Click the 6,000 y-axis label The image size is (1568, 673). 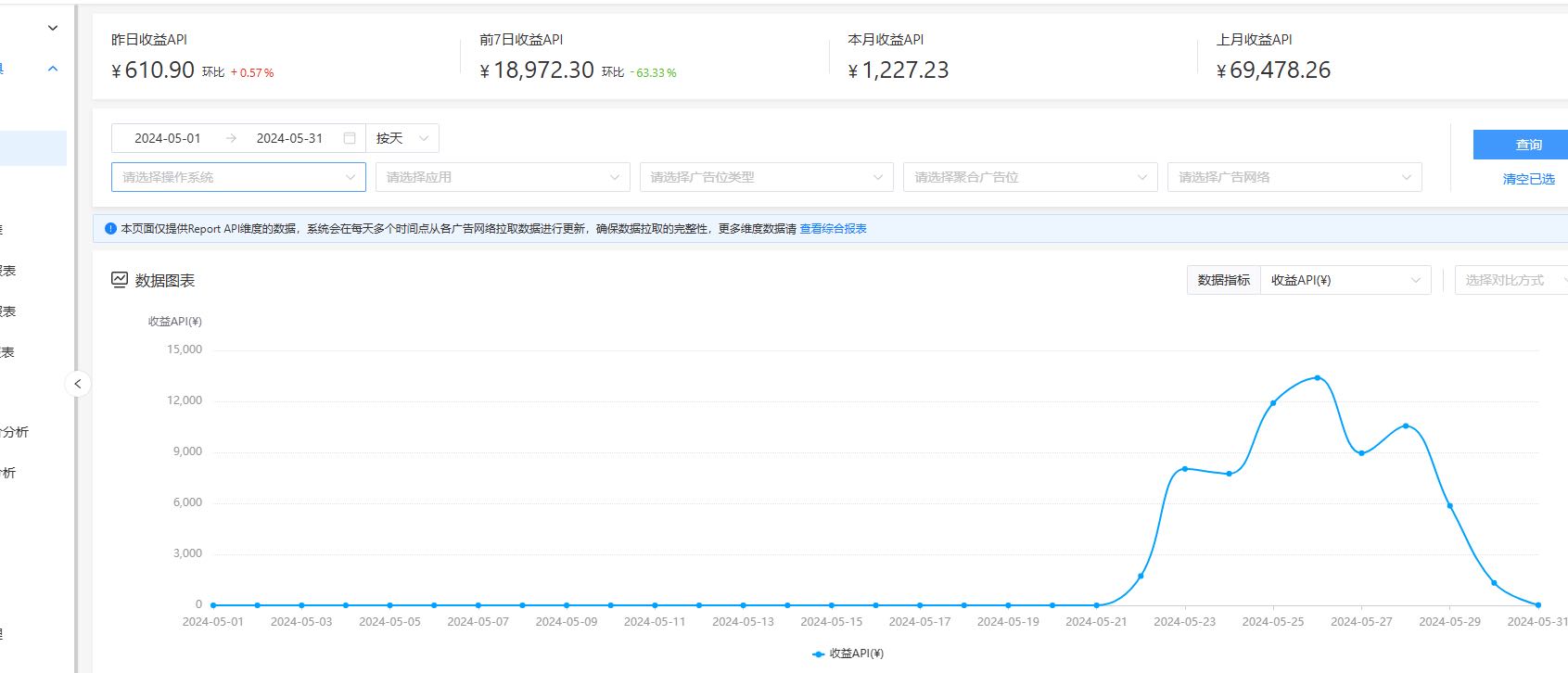(x=187, y=502)
